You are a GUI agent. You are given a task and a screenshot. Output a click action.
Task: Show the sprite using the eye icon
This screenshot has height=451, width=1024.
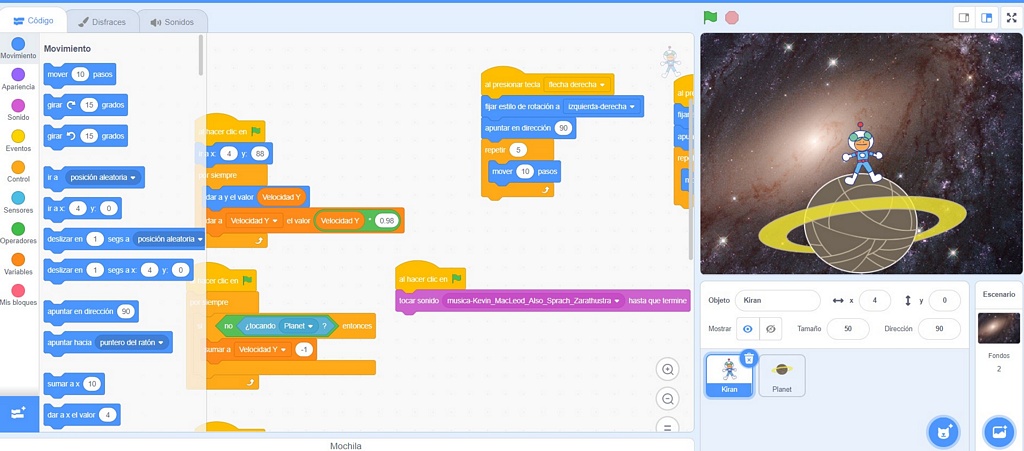click(x=747, y=329)
